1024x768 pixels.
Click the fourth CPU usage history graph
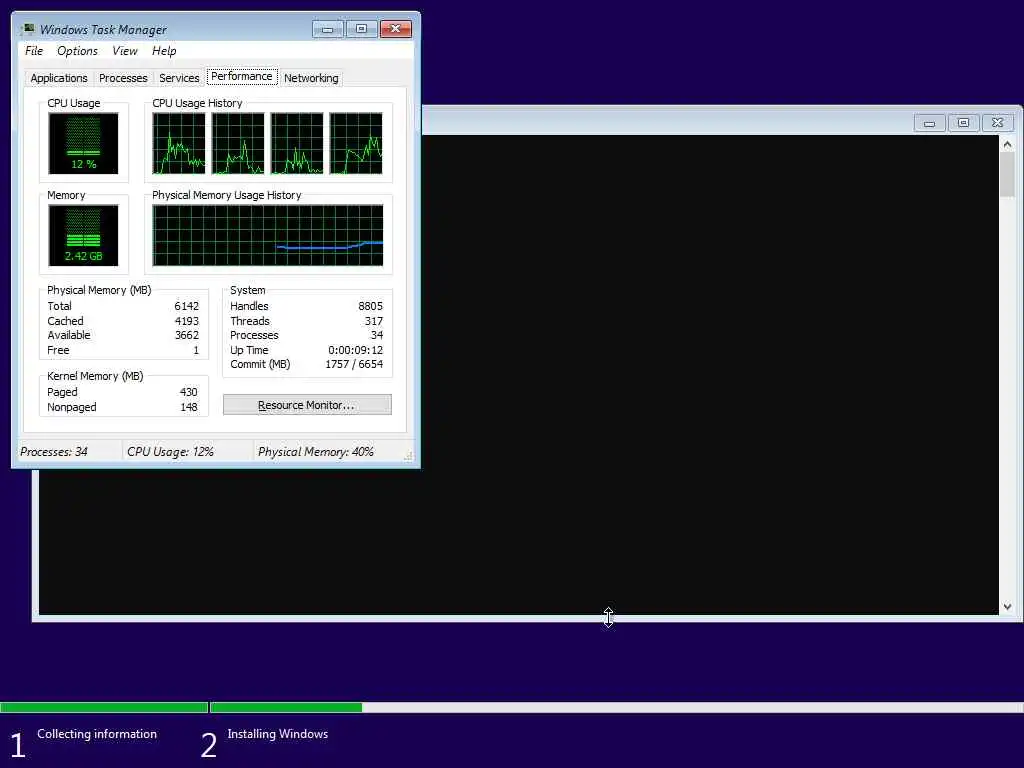click(356, 143)
